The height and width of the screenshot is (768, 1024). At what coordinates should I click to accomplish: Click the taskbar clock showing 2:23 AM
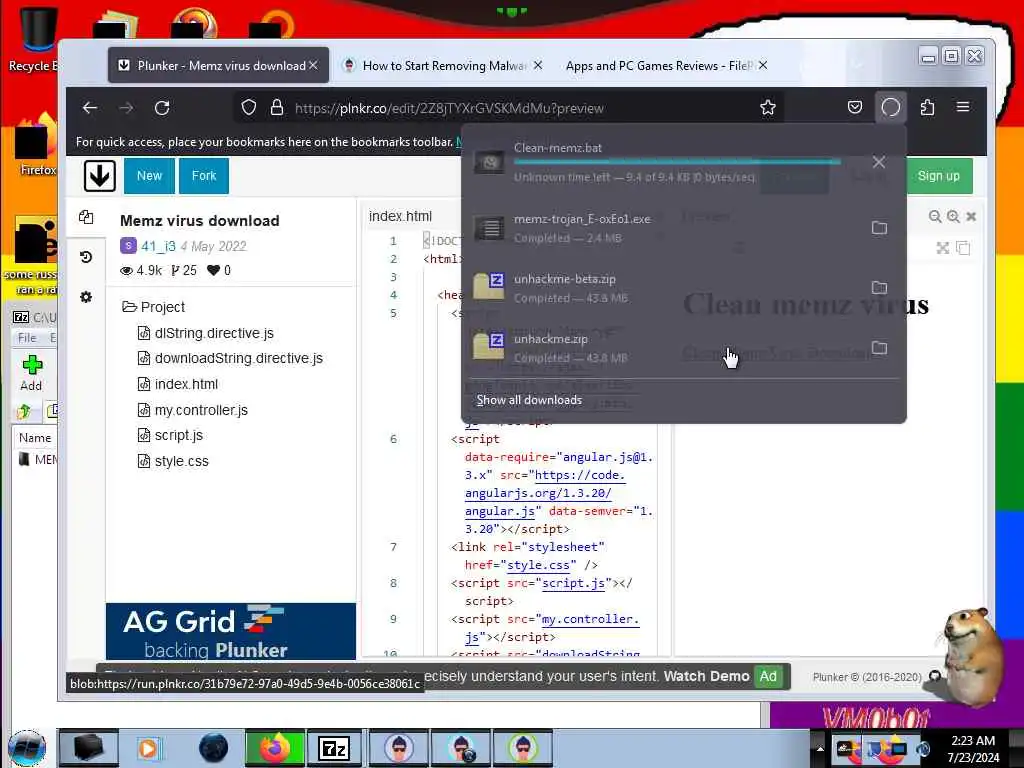973,749
